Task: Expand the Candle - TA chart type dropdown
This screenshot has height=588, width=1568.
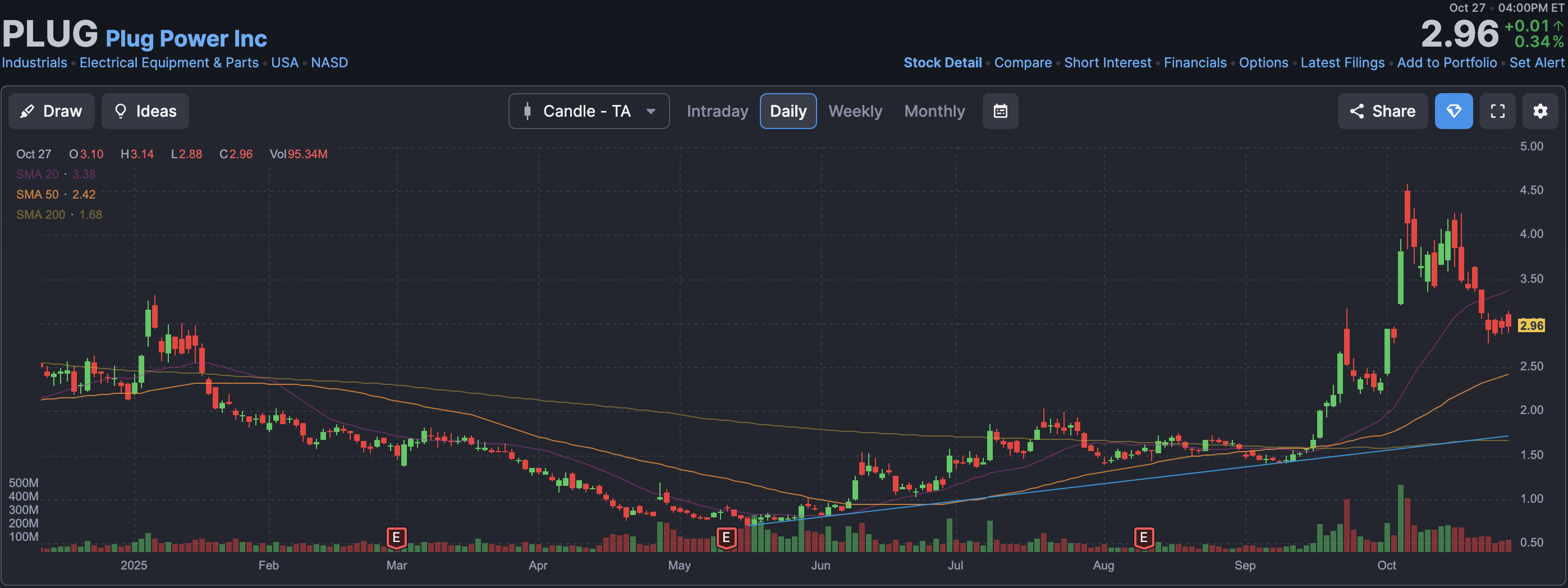Action: pyautogui.click(x=589, y=111)
